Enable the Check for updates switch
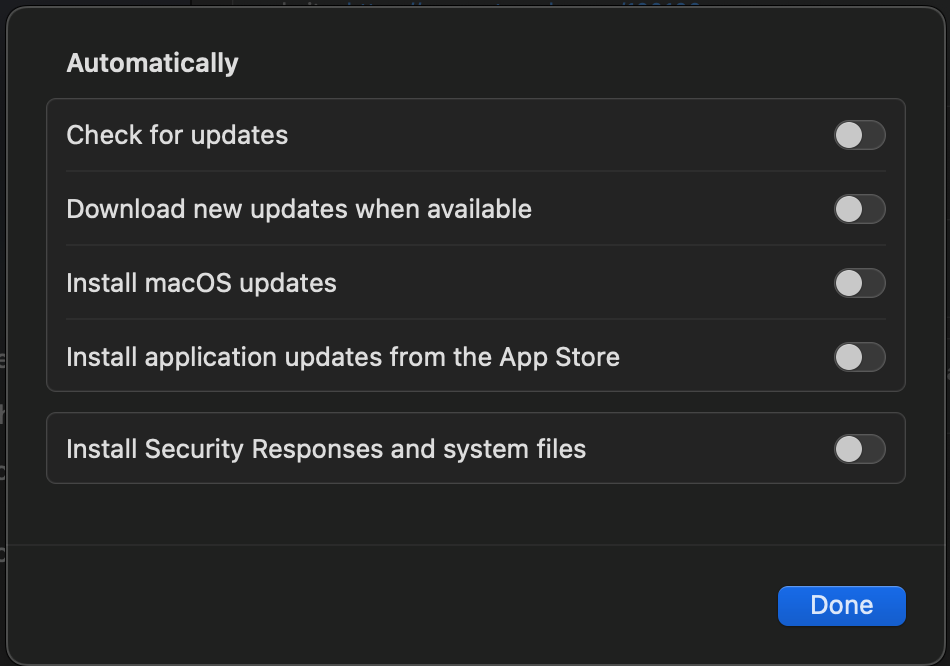Image resolution: width=950 pixels, height=666 pixels. 860,135
